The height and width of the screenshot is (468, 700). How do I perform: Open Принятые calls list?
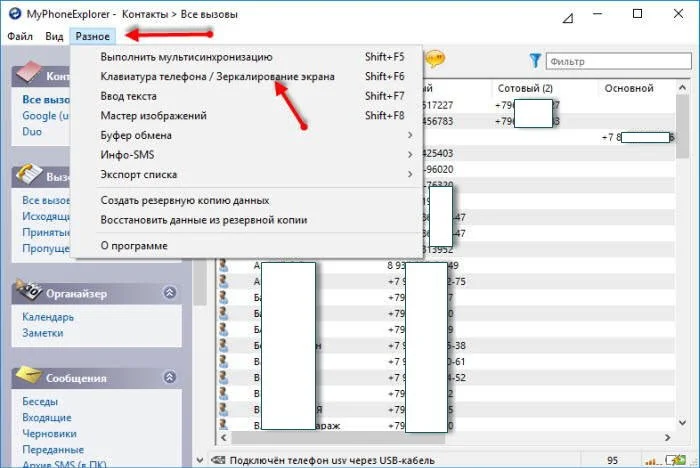[x=46, y=233]
